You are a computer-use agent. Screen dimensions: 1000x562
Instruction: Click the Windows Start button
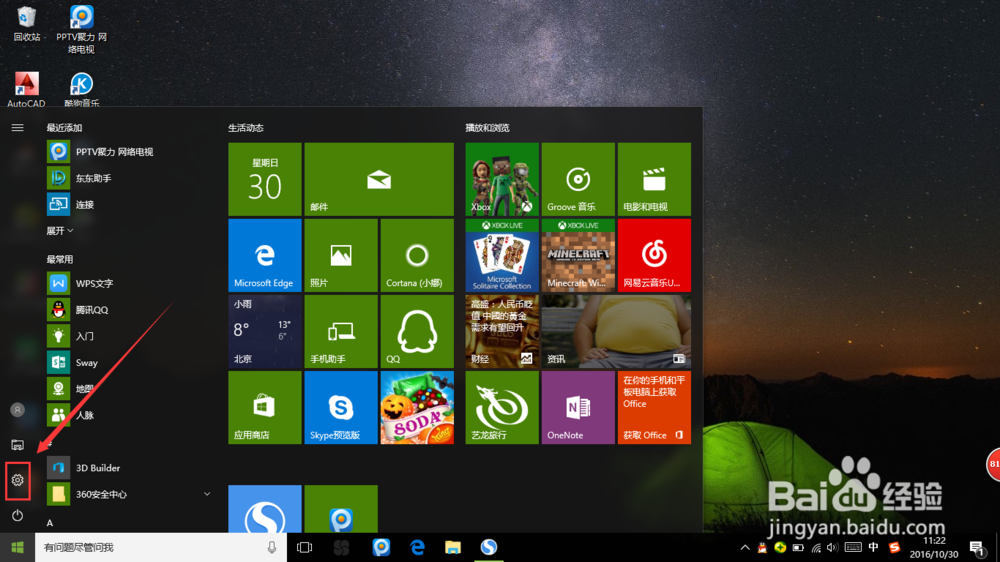click(x=17, y=547)
